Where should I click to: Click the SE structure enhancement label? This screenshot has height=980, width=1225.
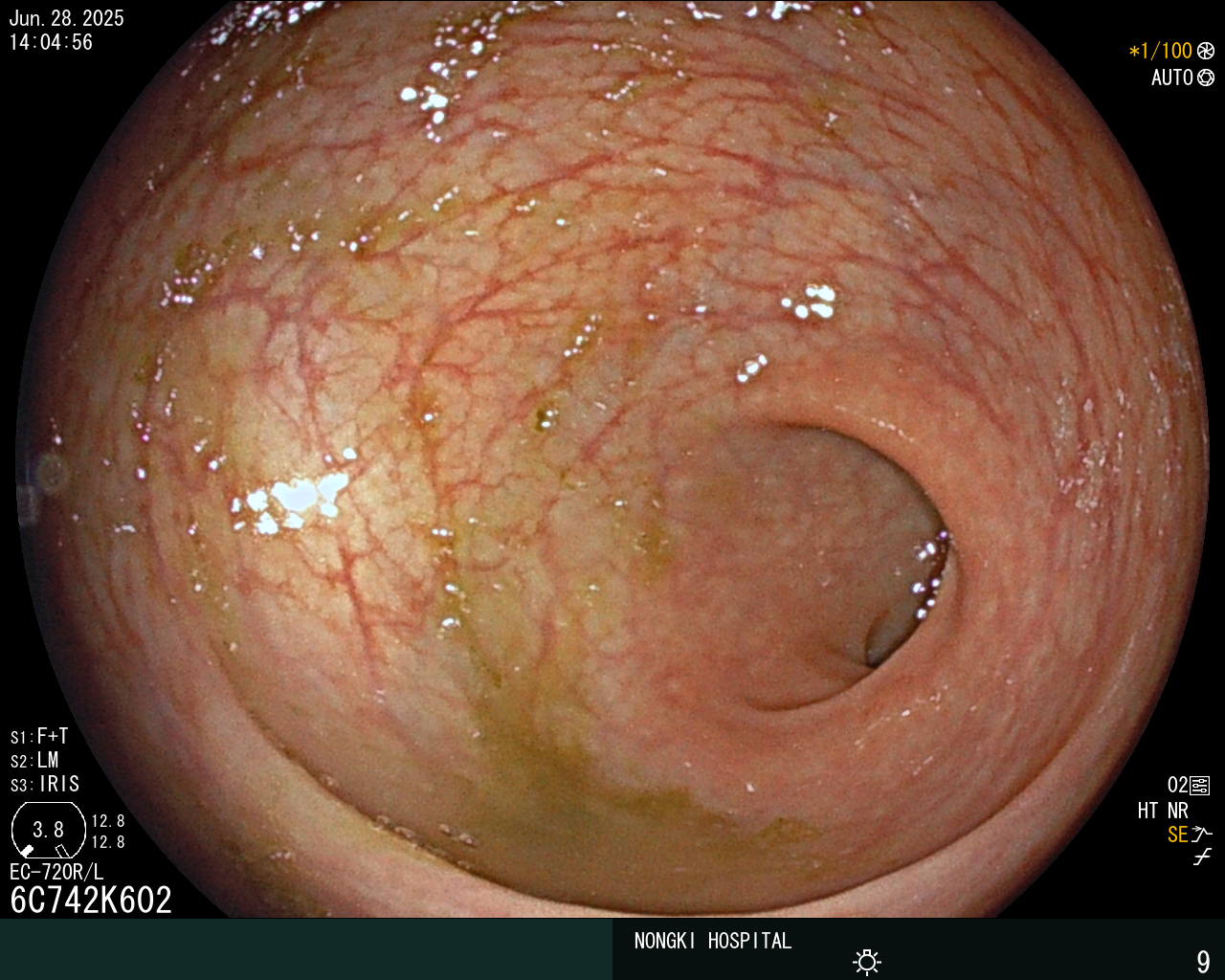tap(1177, 835)
